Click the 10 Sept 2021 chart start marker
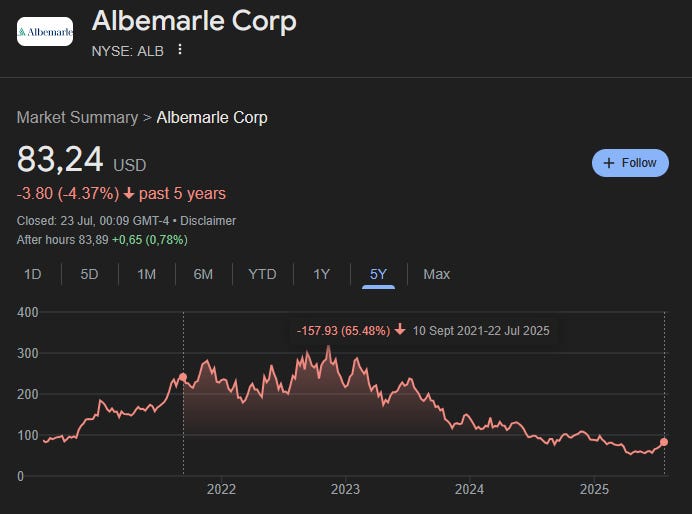The width and height of the screenshot is (692, 514). click(183, 377)
